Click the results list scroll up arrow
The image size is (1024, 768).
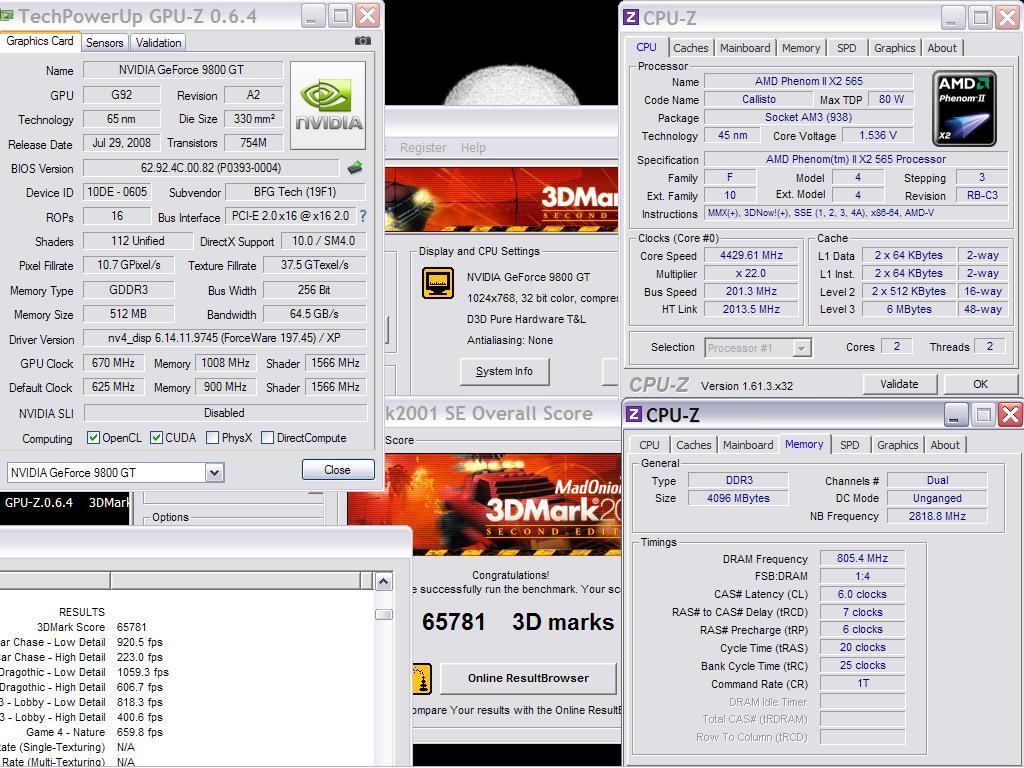click(x=383, y=581)
